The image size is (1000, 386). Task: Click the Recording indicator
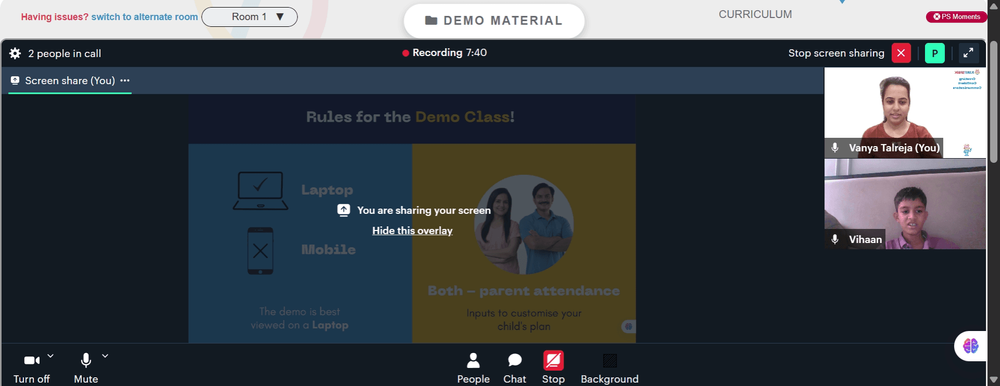[445, 53]
